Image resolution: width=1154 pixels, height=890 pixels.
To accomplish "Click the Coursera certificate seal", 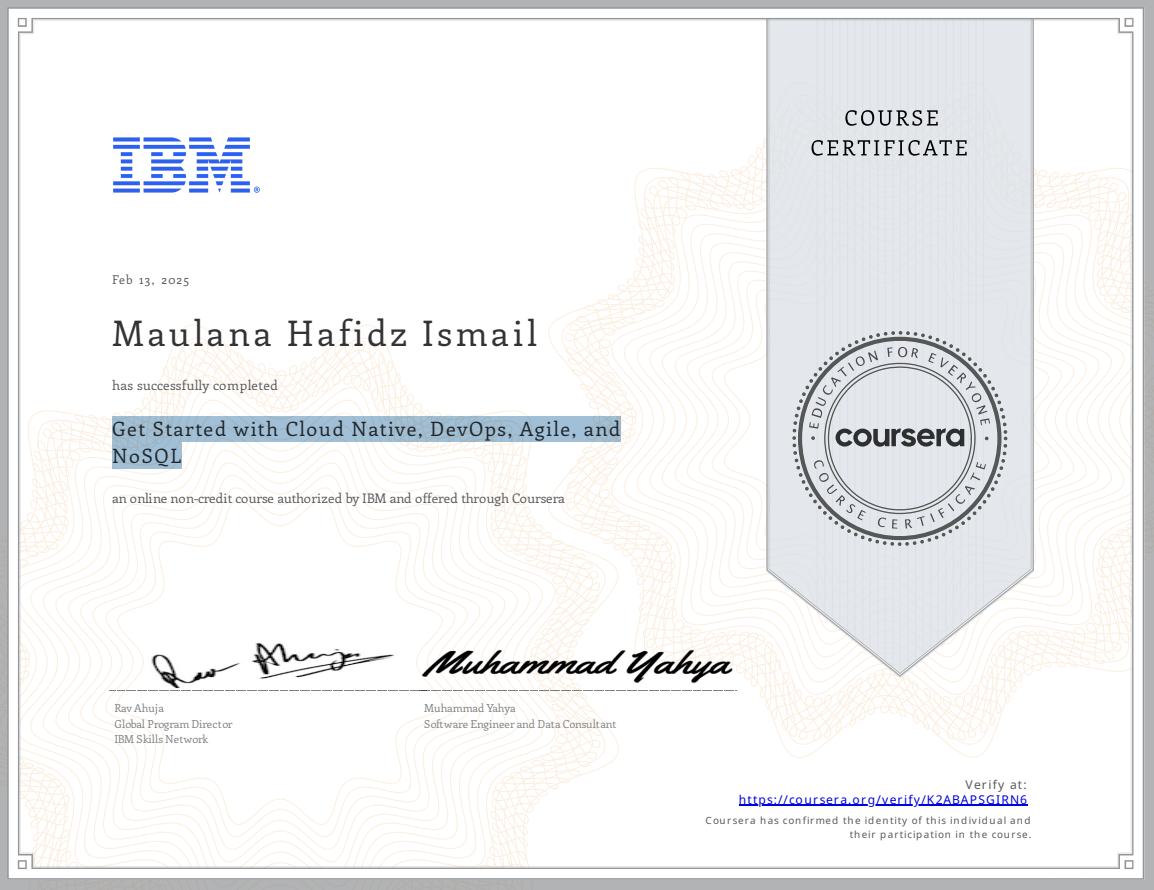I will 899,438.
